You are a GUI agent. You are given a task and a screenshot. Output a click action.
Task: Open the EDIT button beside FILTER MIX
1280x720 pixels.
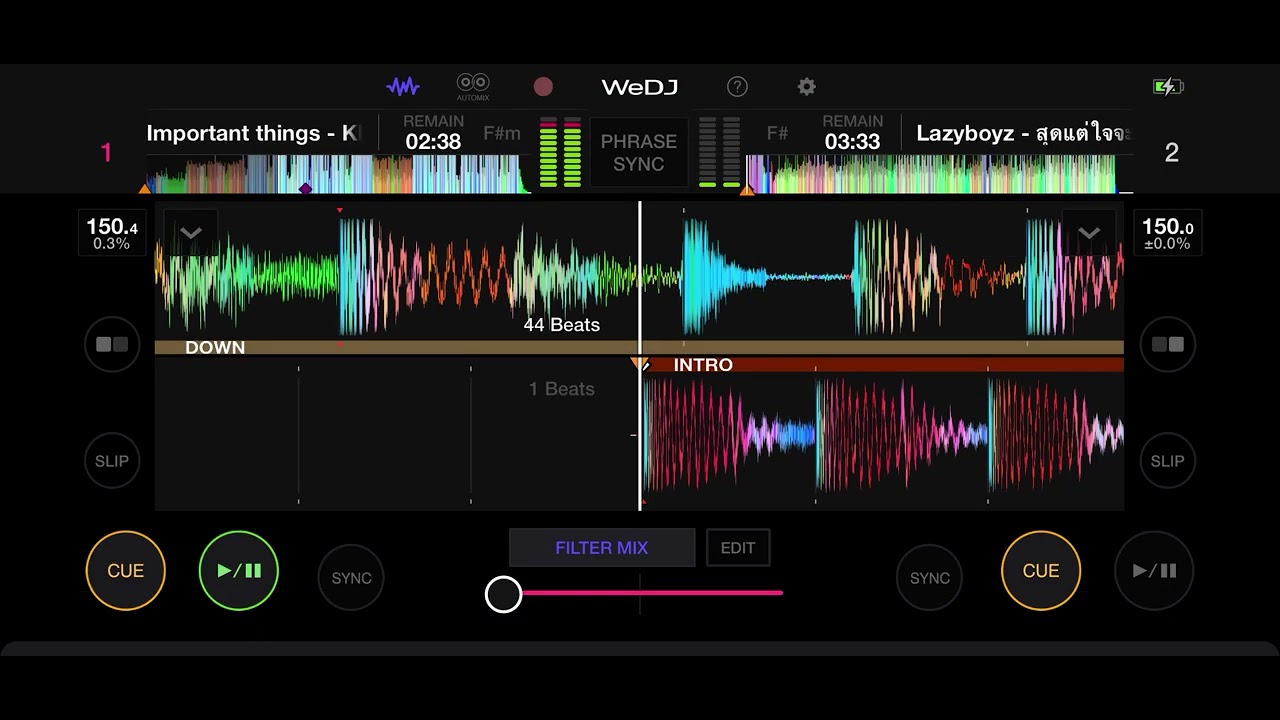tap(738, 548)
